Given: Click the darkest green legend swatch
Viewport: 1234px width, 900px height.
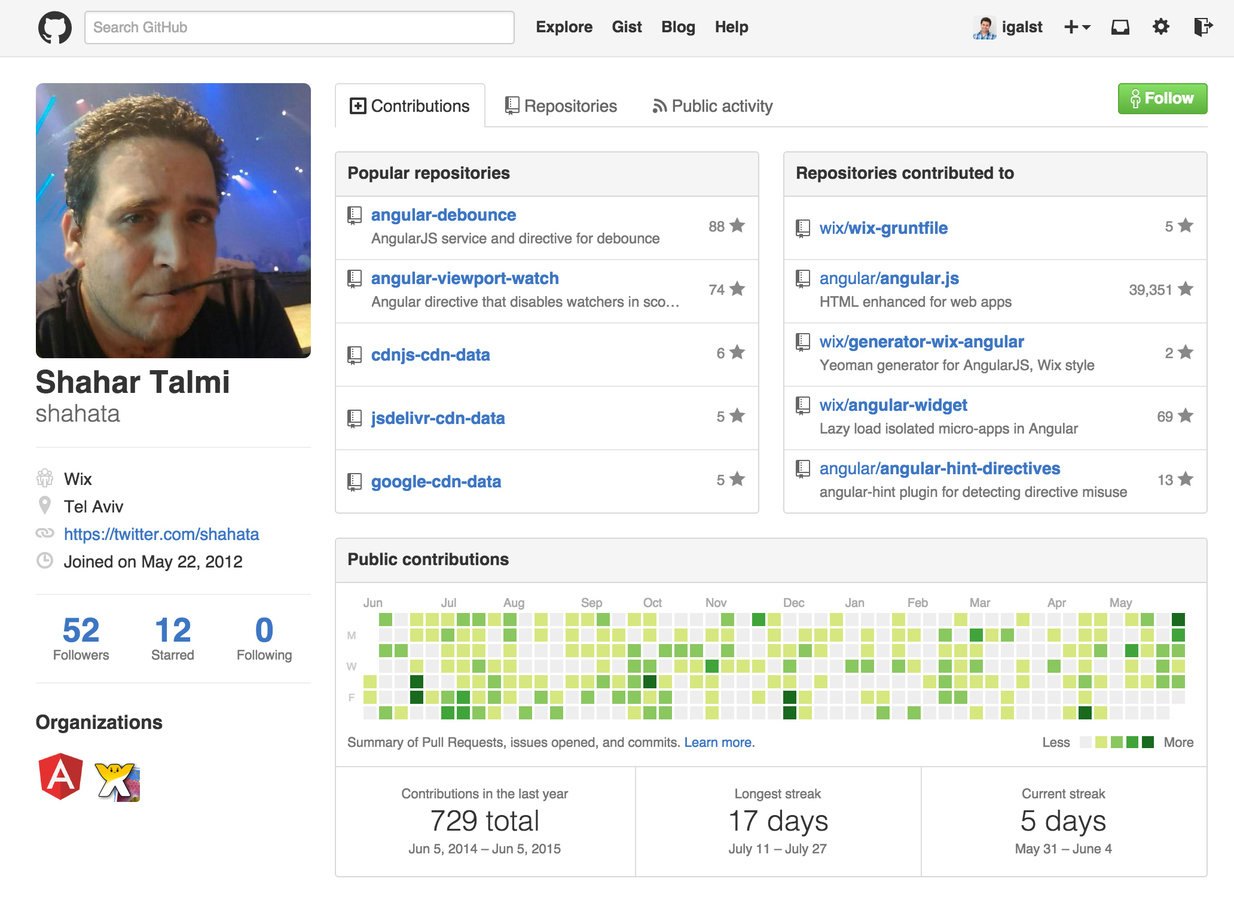Looking at the screenshot, I should (1148, 742).
